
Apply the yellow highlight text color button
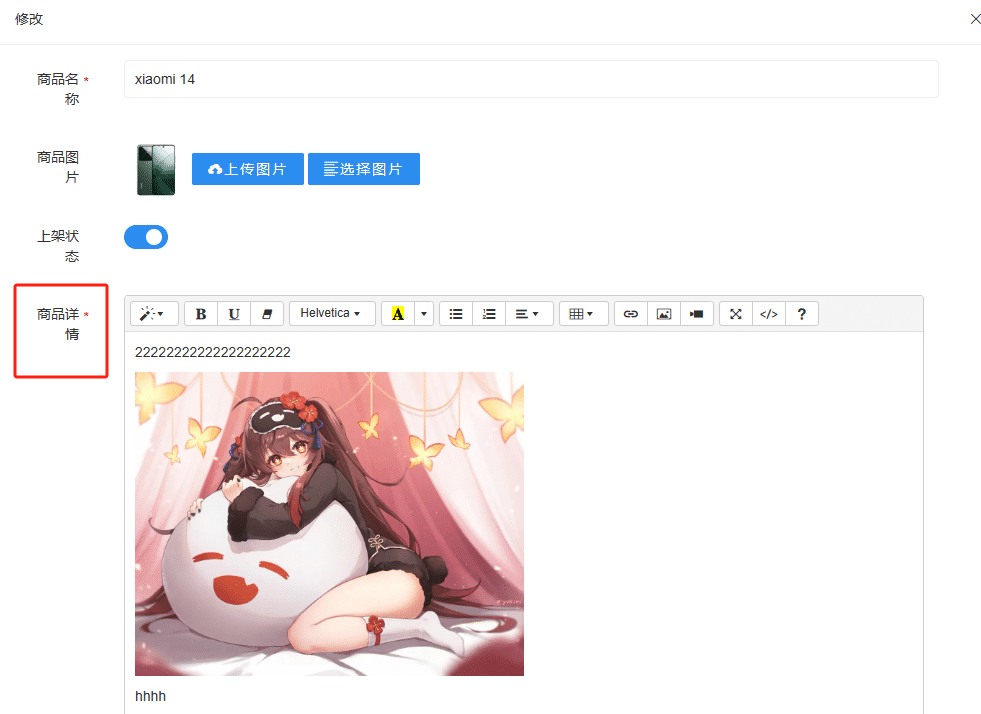point(398,314)
